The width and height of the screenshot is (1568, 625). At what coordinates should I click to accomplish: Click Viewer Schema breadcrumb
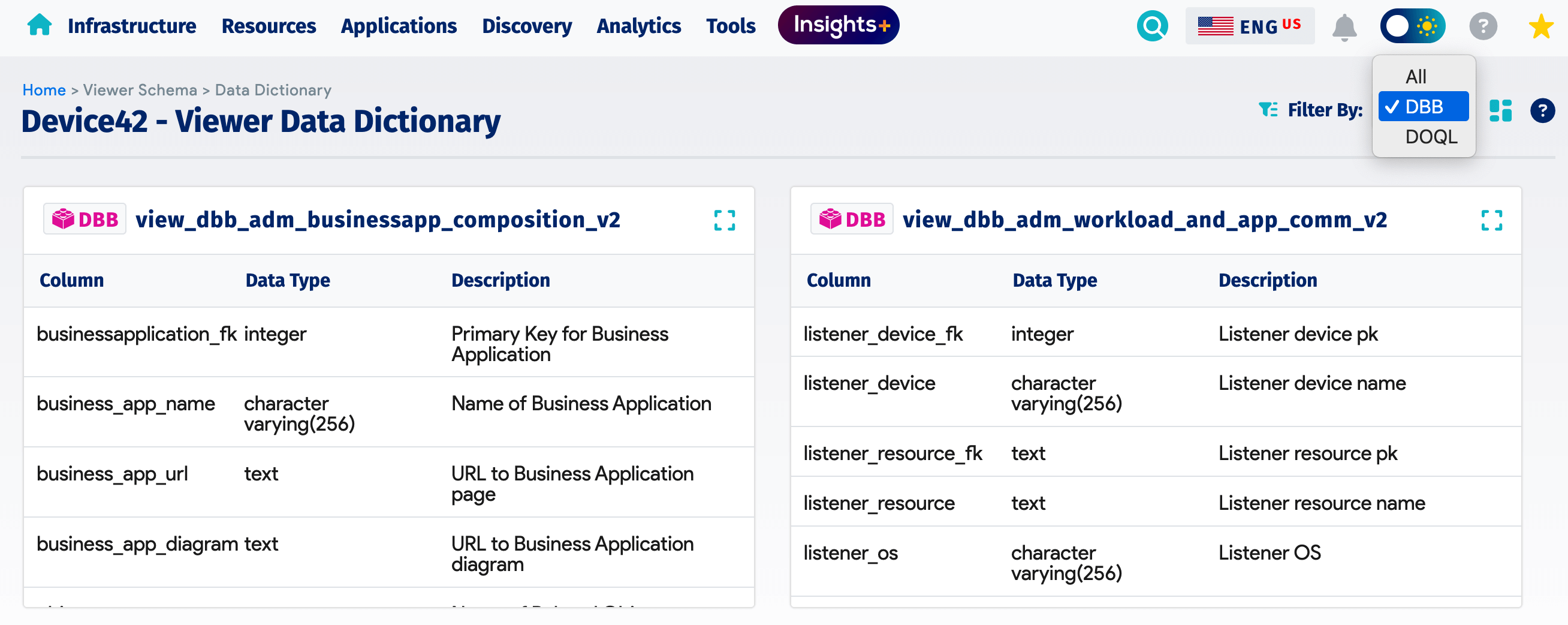pos(140,90)
